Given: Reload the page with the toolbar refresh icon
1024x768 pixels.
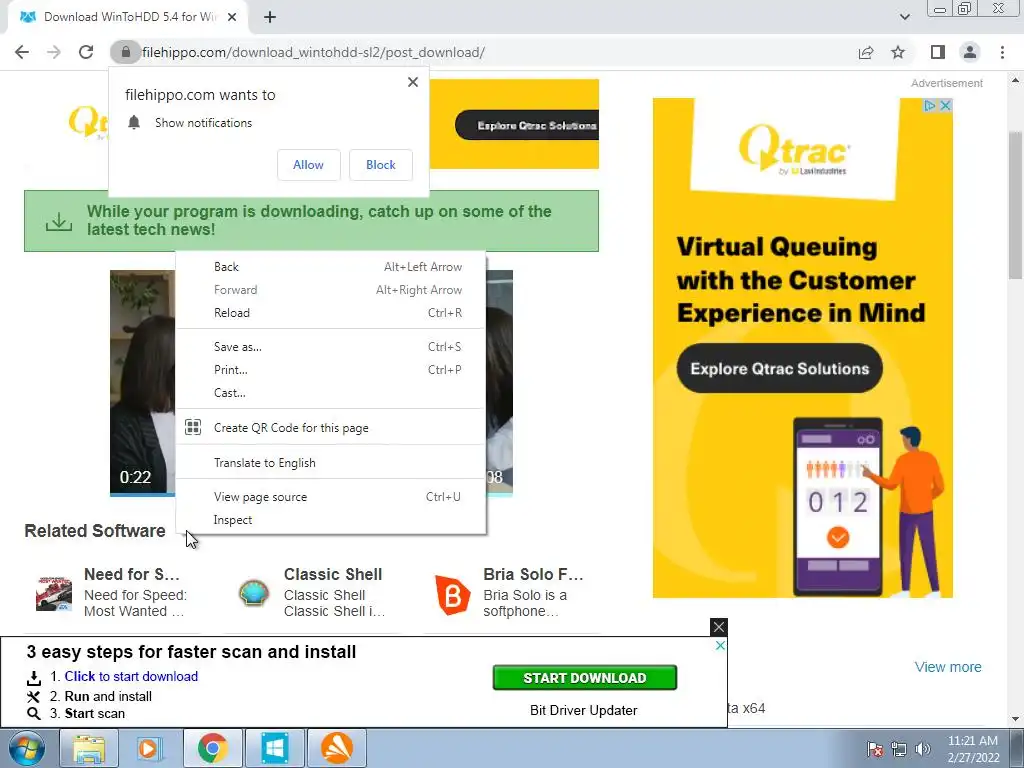Looking at the screenshot, I should point(86,52).
